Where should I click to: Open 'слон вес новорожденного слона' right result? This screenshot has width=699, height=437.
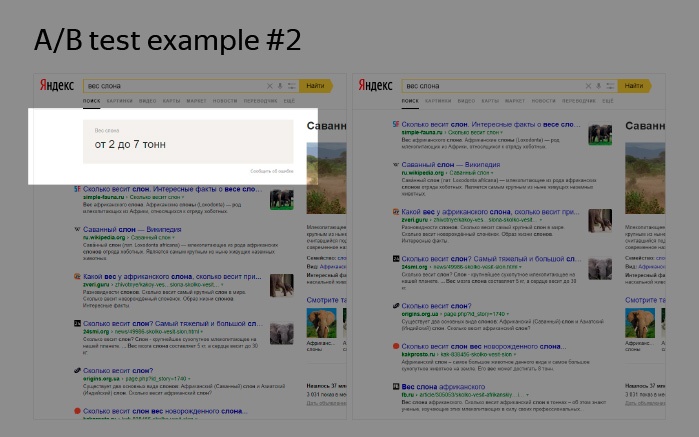coord(484,346)
